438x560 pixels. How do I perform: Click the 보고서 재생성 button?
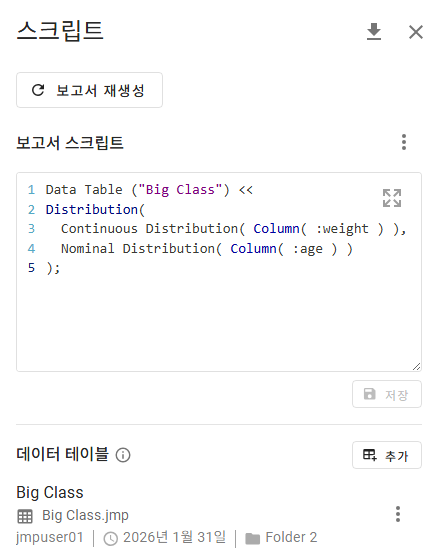point(89,90)
